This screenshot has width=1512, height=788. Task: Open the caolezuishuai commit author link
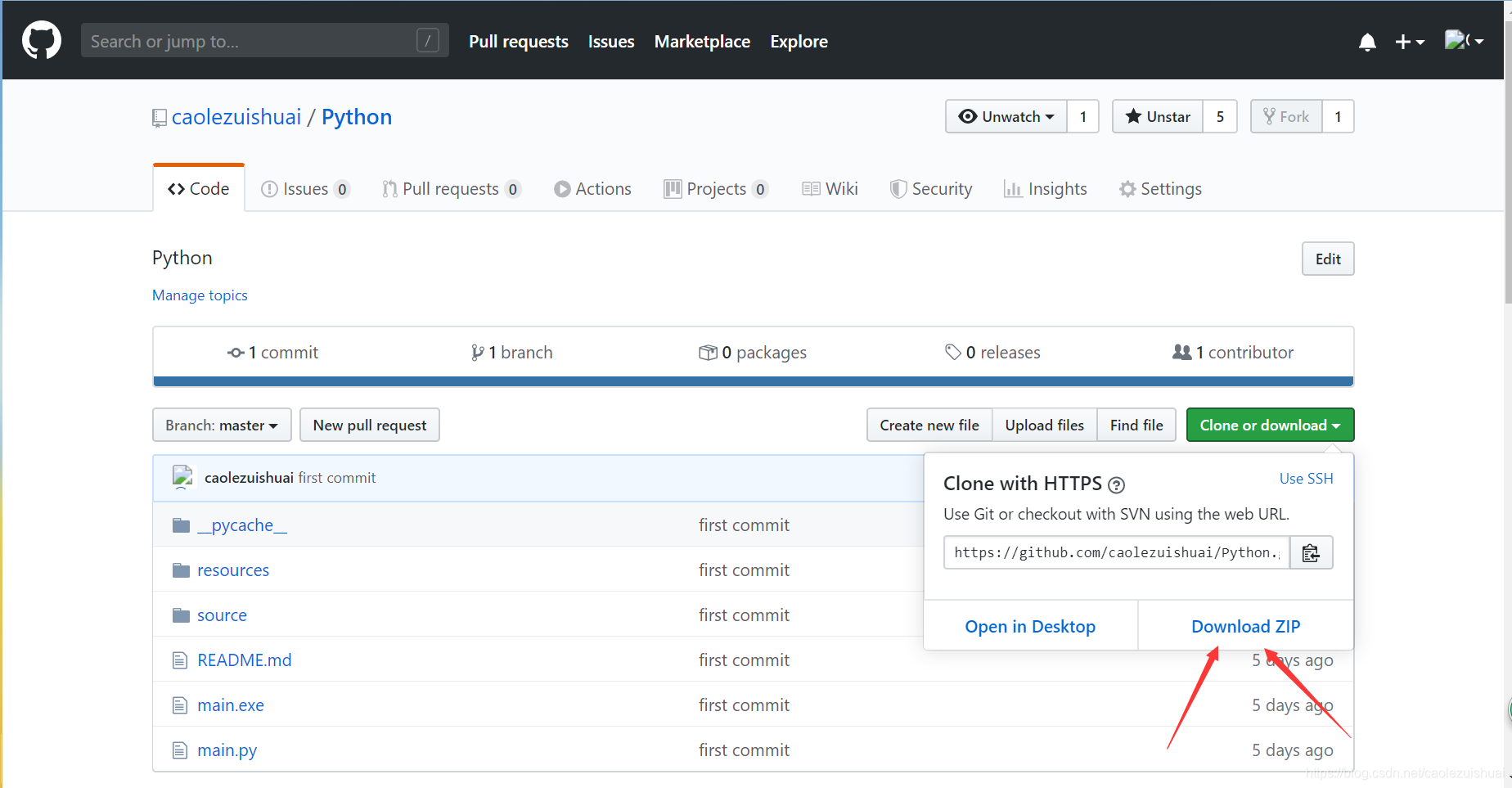pos(249,478)
